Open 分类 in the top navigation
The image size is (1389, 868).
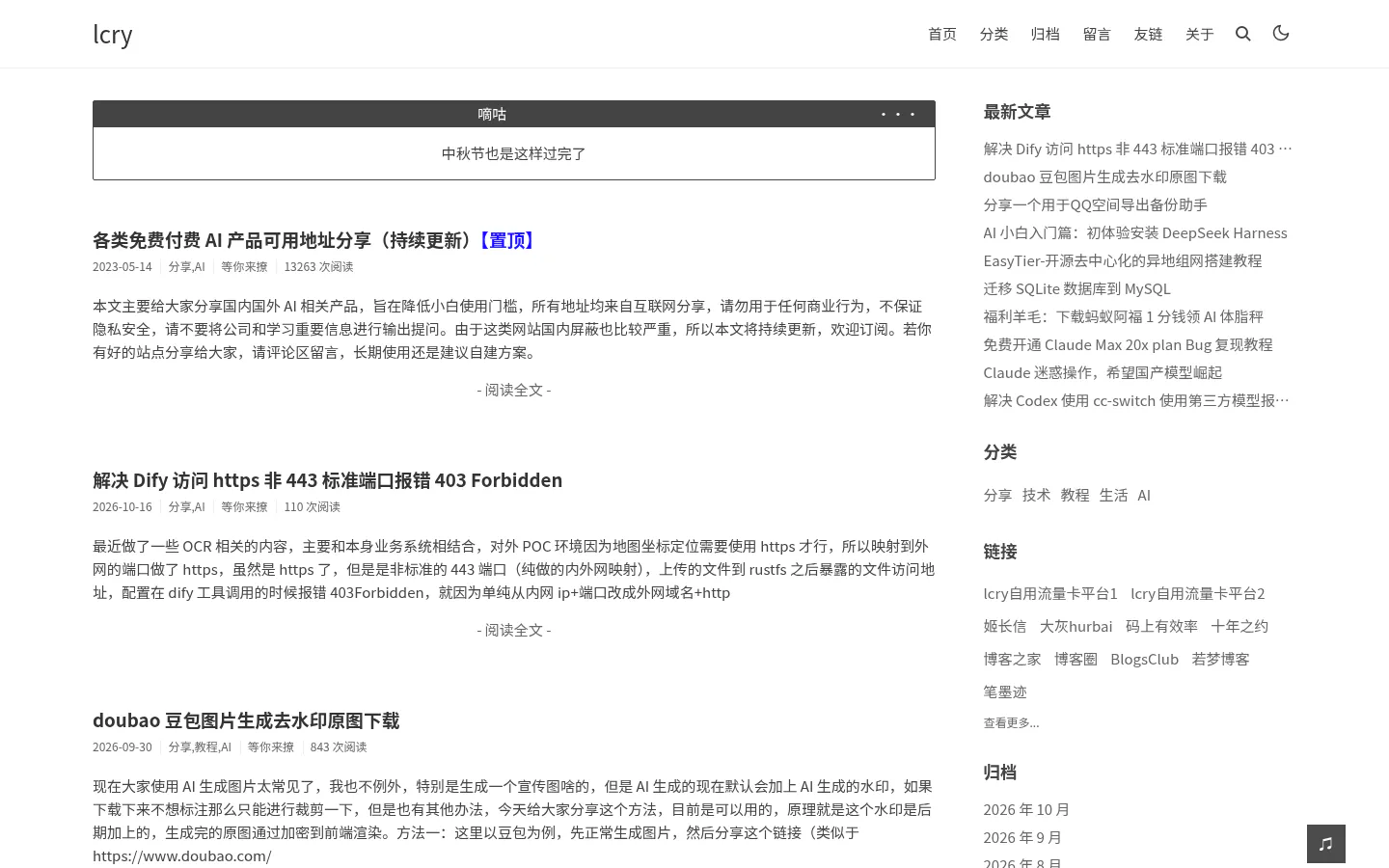[994, 34]
